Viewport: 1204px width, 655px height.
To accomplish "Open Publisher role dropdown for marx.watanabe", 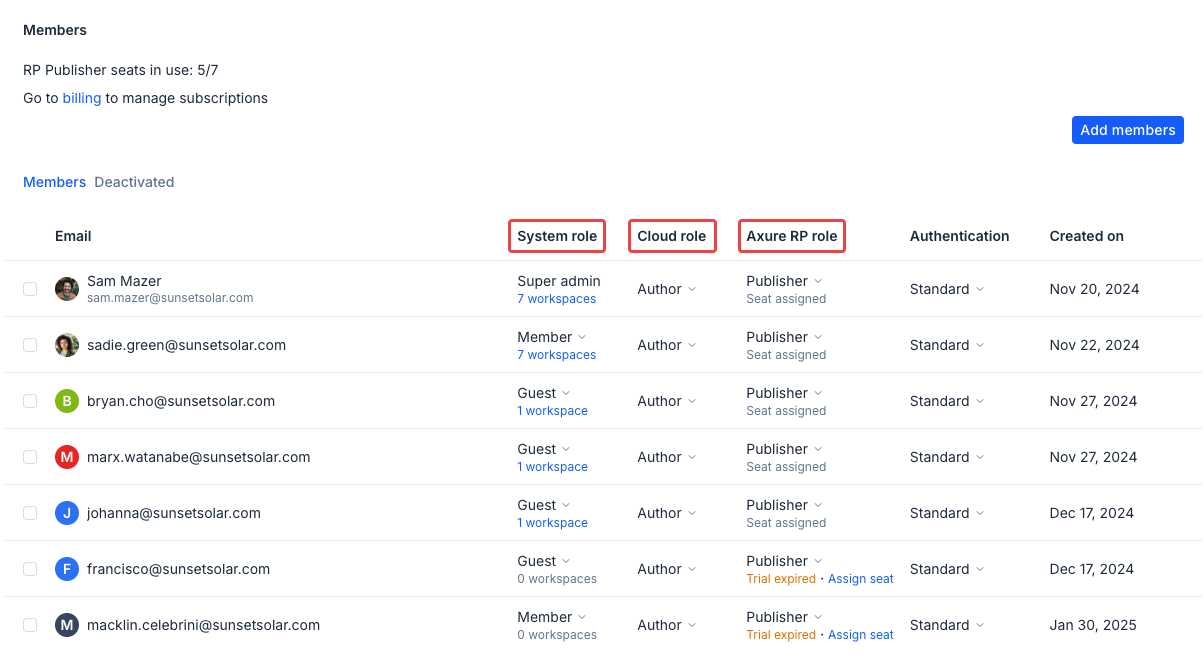I will click(x=783, y=449).
